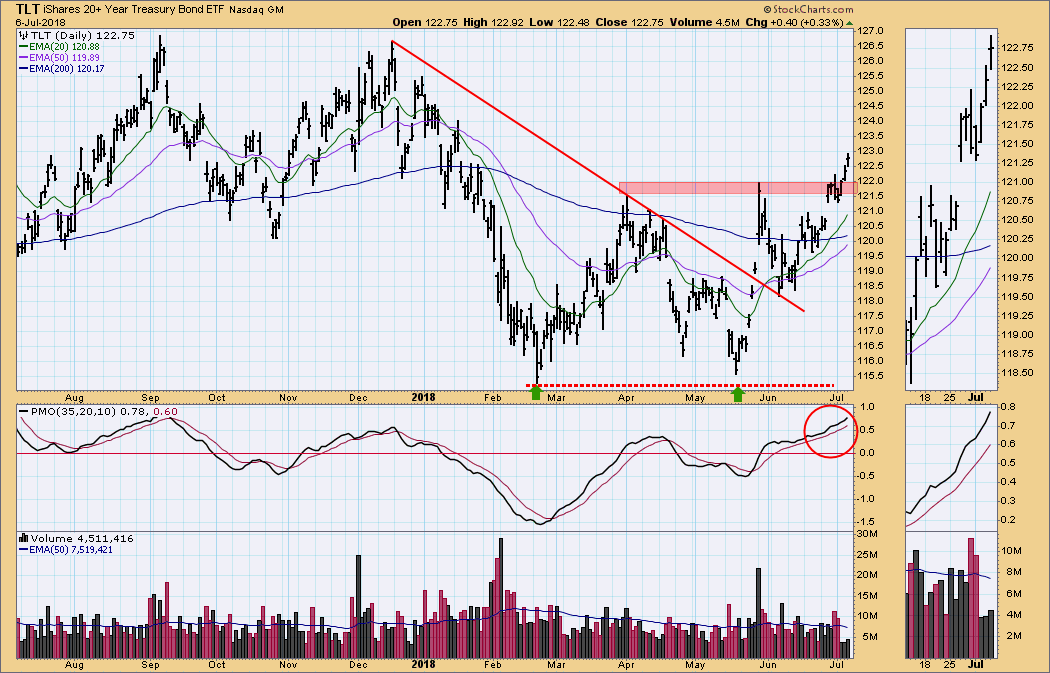Screen dimensions: 1050x673
Task: Click the 115.5 price axis label
Action: (x=872, y=376)
